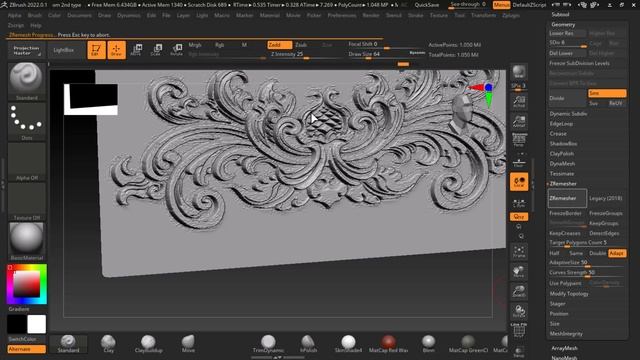
Task: Click the ZoomD canvas button
Action: pos(519,291)
